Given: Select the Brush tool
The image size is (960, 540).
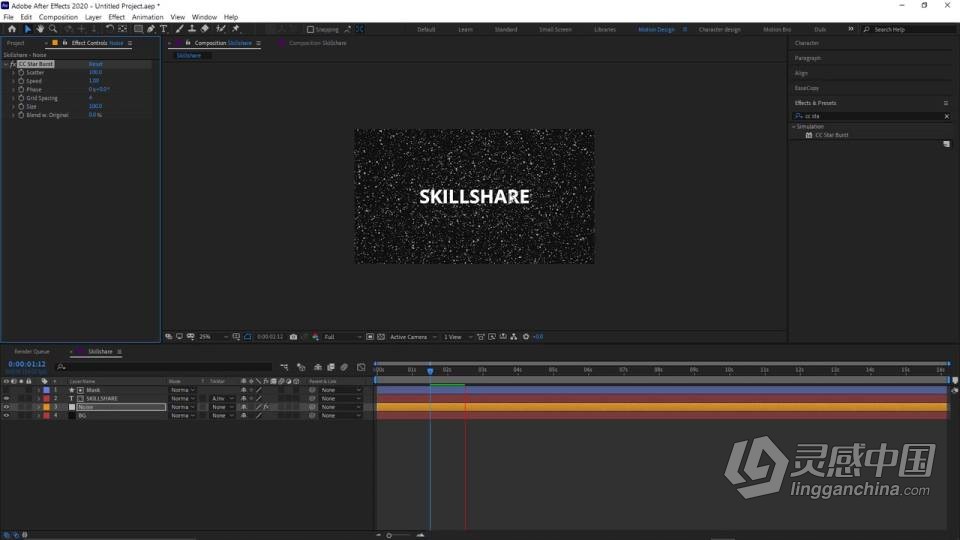Looking at the screenshot, I should (x=179, y=29).
